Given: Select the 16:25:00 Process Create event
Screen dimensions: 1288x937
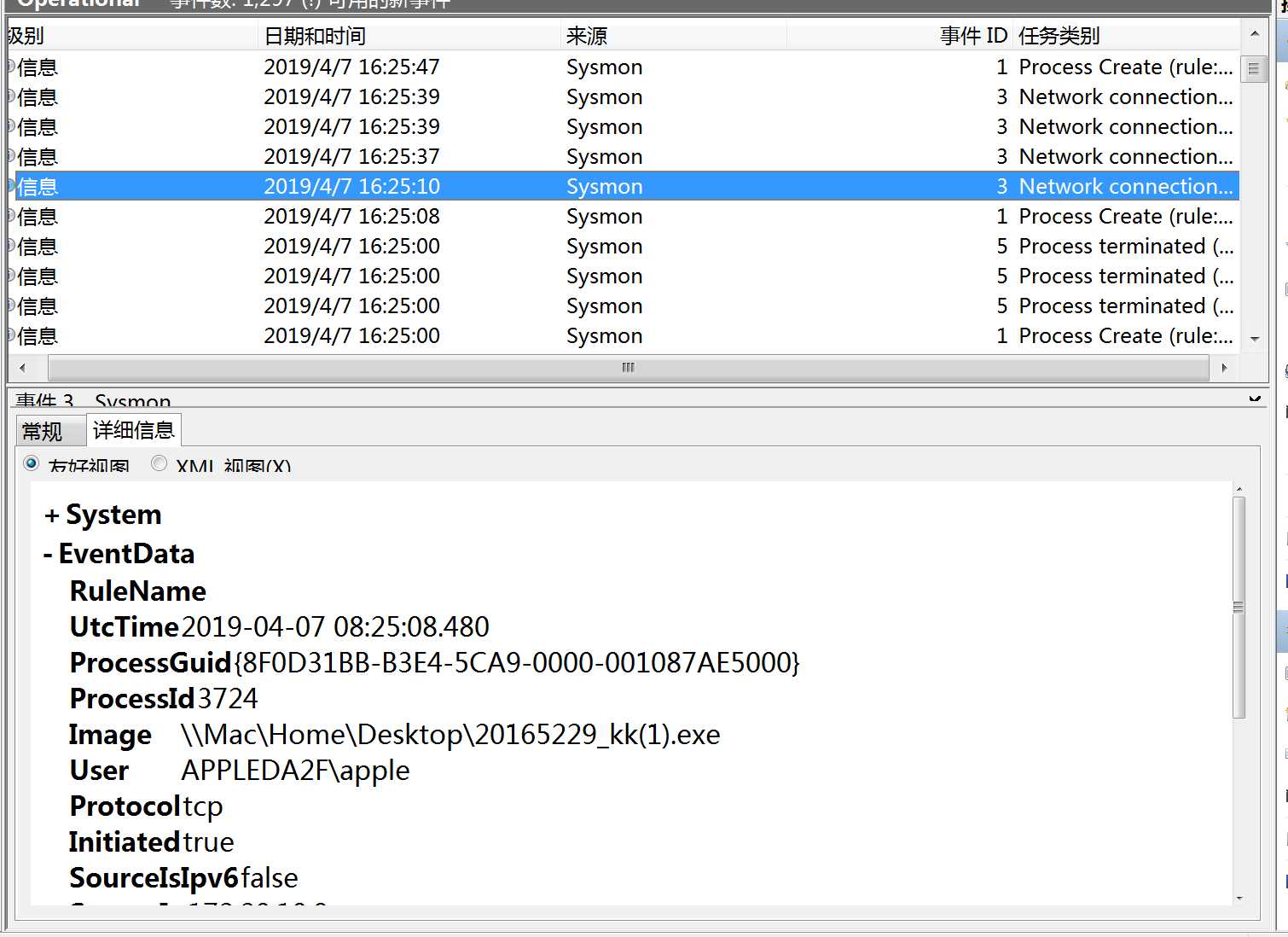Looking at the screenshot, I should tap(623, 335).
